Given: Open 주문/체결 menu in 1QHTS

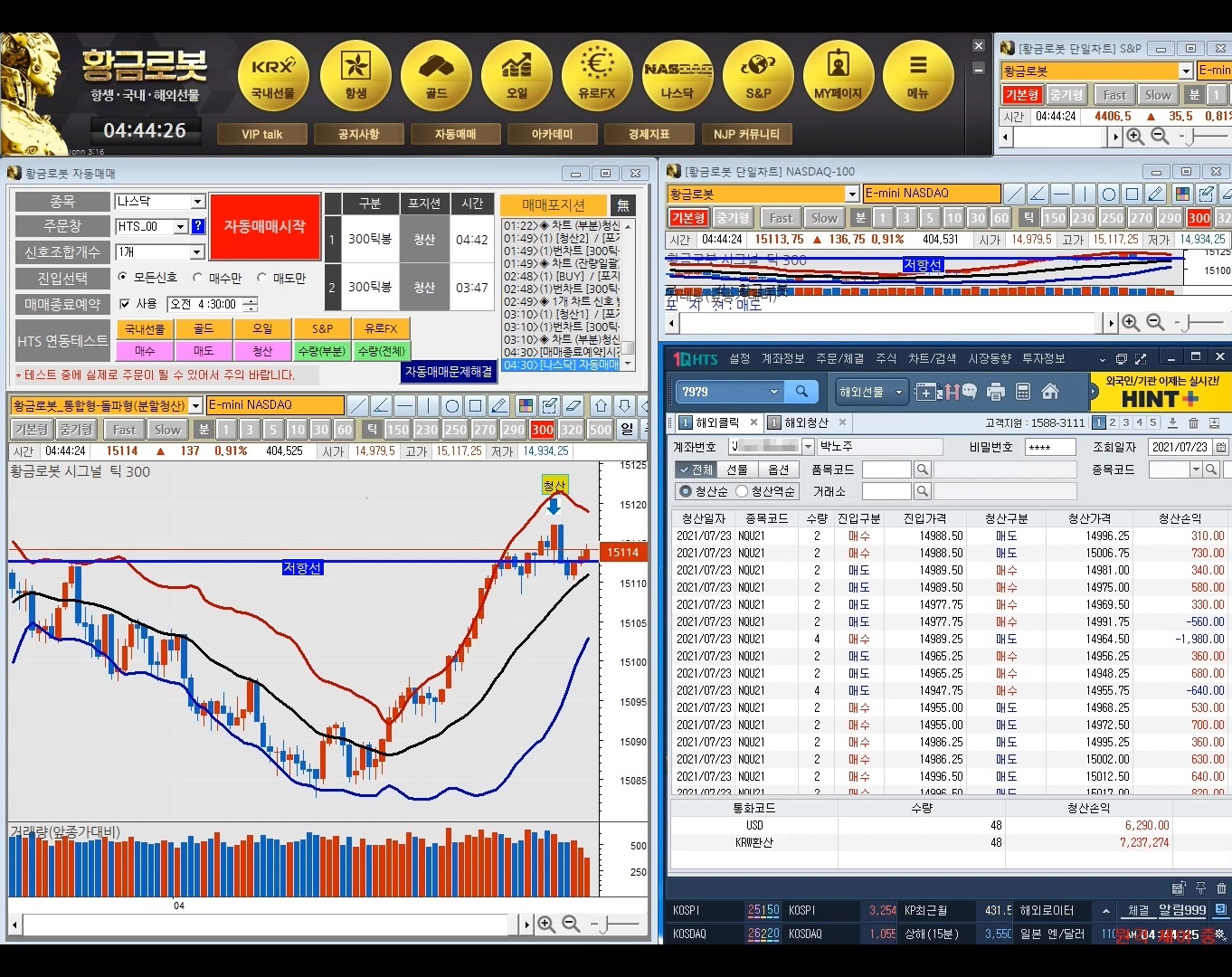Looking at the screenshot, I should tap(840, 358).
